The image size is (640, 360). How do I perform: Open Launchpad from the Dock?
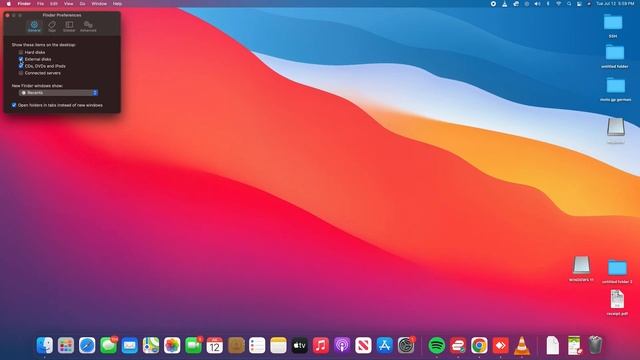click(x=66, y=345)
